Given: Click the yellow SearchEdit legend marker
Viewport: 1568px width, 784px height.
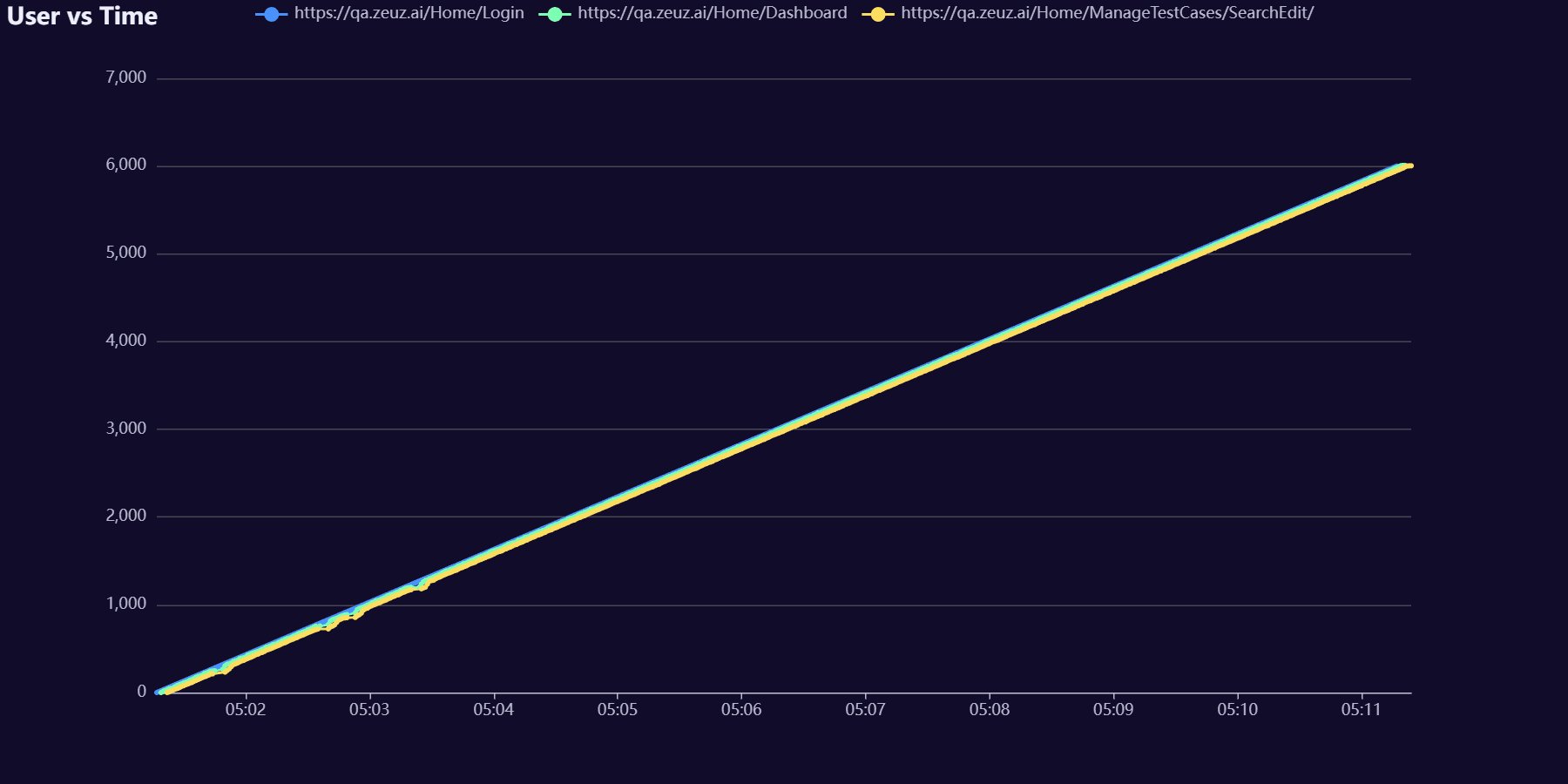Looking at the screenshot, I should click(x=878, y=14).
